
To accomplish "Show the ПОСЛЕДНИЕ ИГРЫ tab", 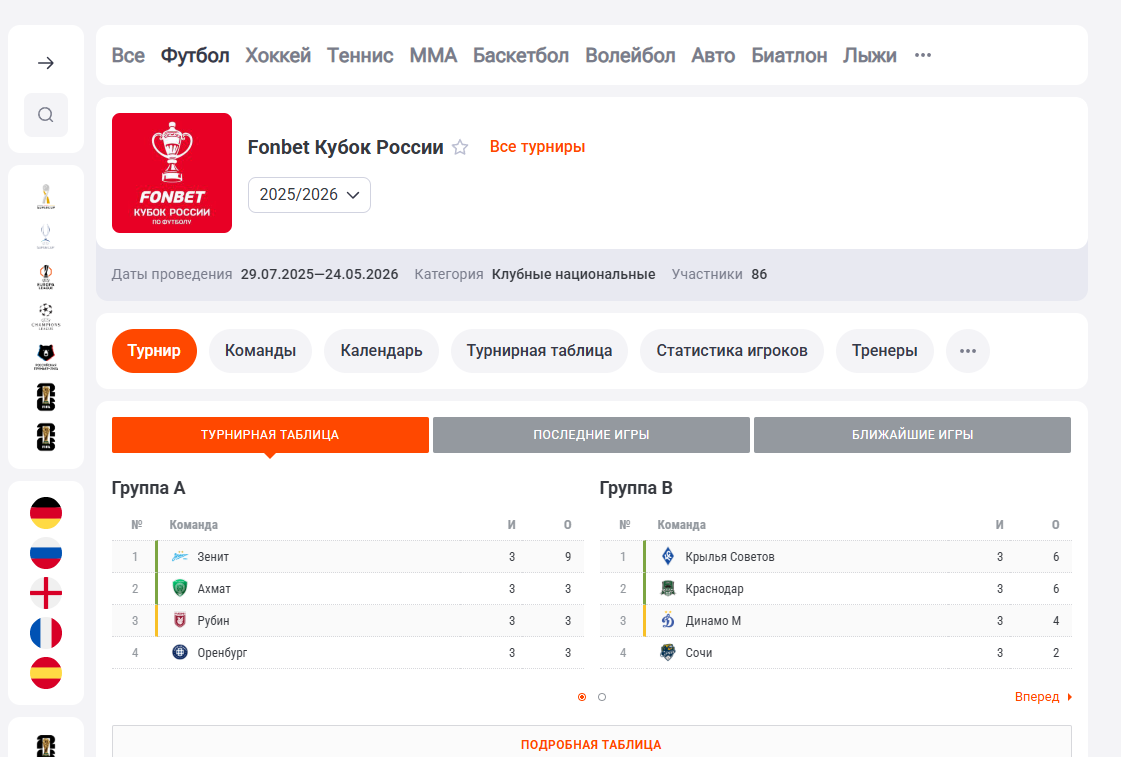I will coord(591,435).
